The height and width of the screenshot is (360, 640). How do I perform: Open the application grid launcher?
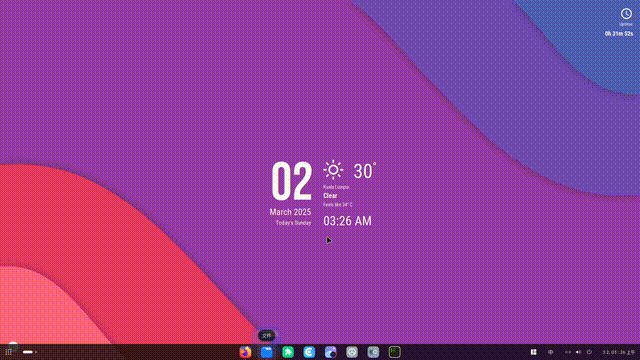pos(8,352)
